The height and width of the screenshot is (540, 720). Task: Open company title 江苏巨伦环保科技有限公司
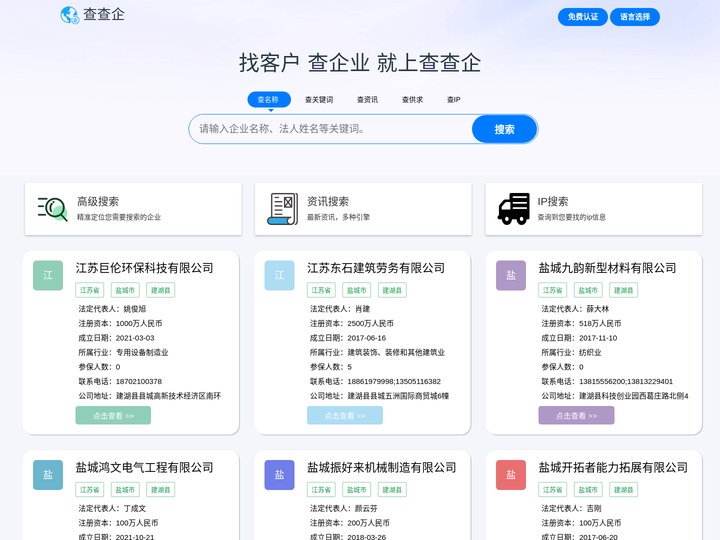tap(145, 268)
